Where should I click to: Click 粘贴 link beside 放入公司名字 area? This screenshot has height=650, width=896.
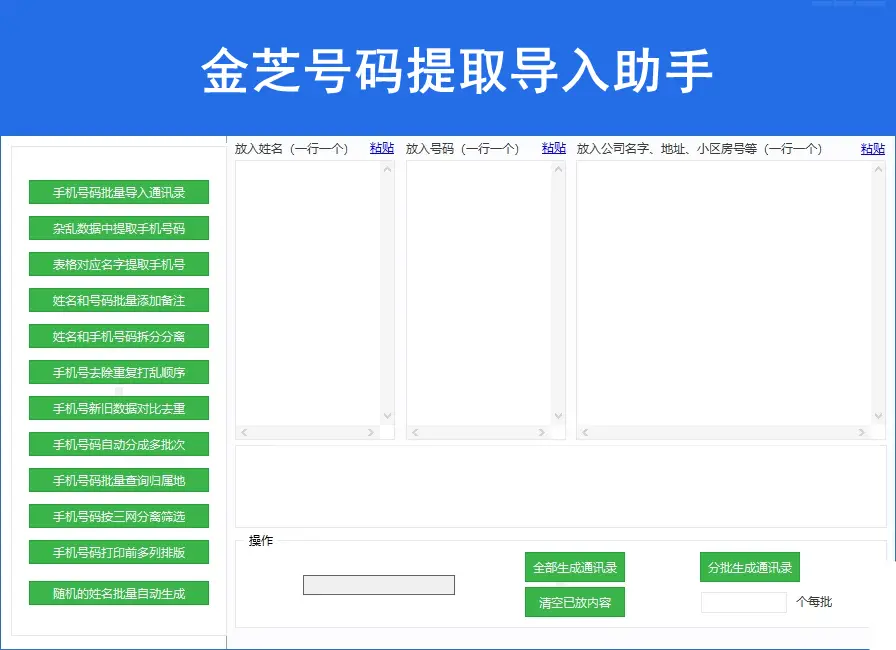click(871, 148)
